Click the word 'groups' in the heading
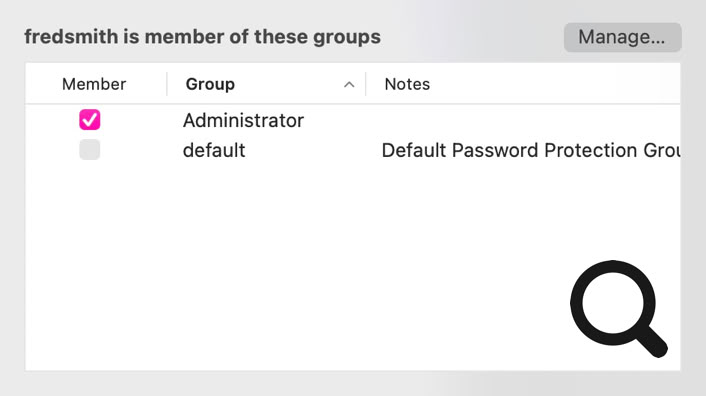Image resolution: width=706 pixels, height=396 pixels. coord(347,38)
